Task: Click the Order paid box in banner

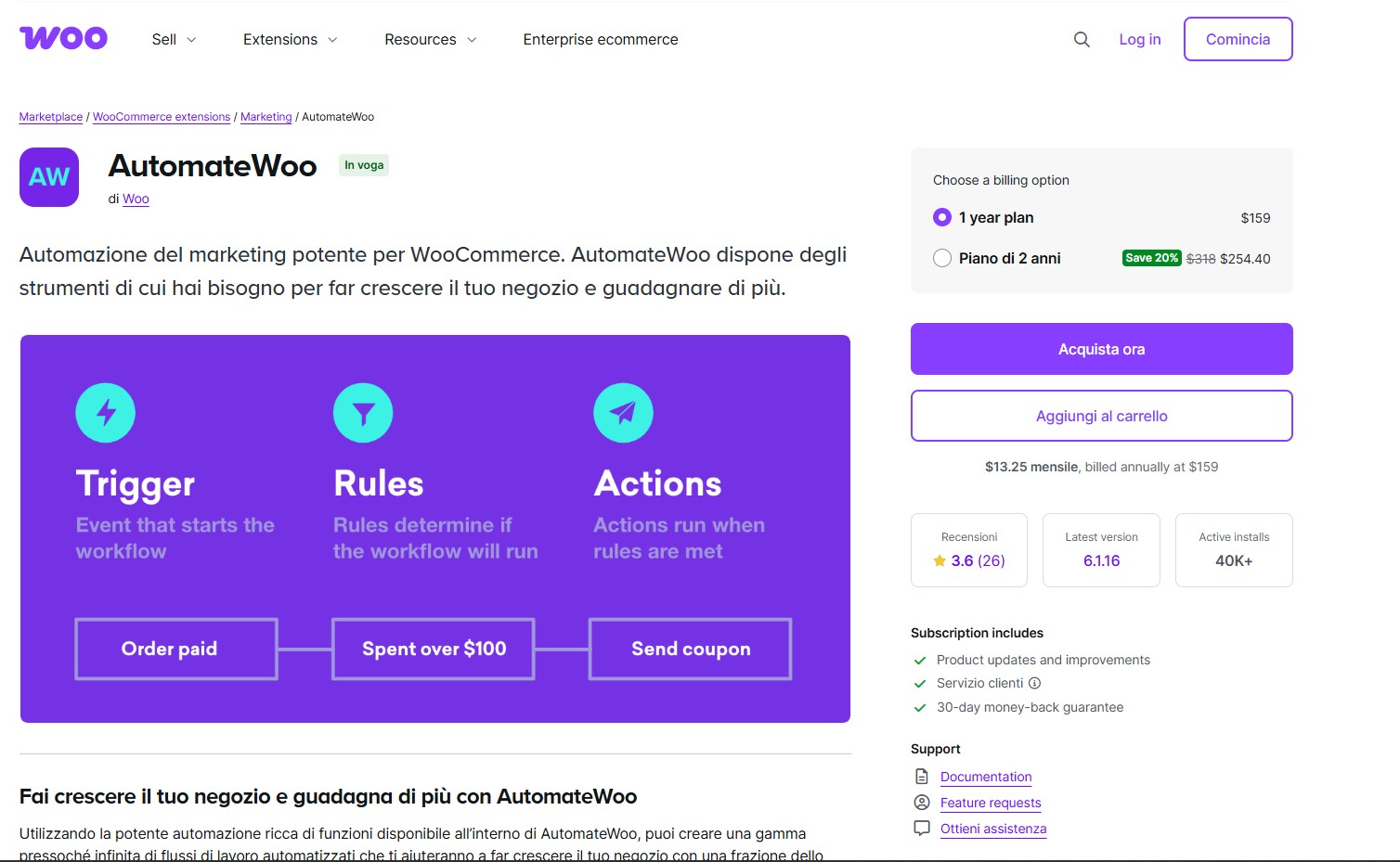Action: (176, 649)
